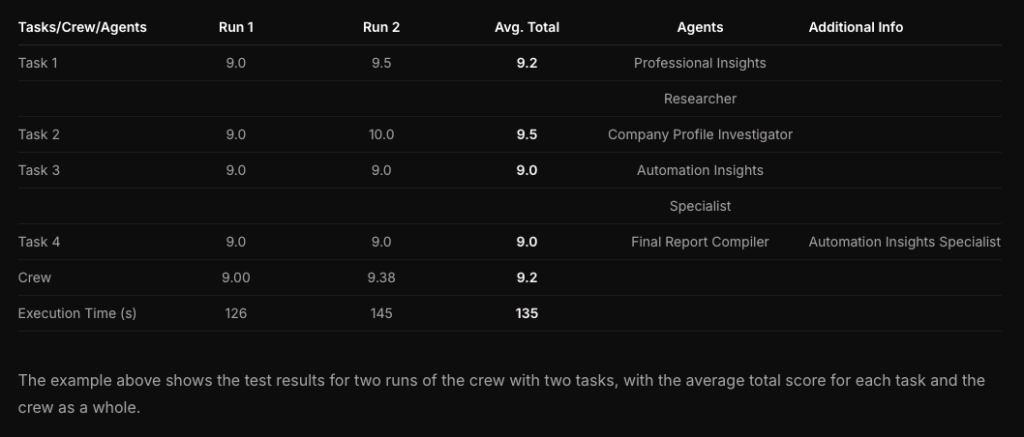Select the Professional Insights agent text
The width and height of the screenshot is (1024, 437).
point(700,63)
